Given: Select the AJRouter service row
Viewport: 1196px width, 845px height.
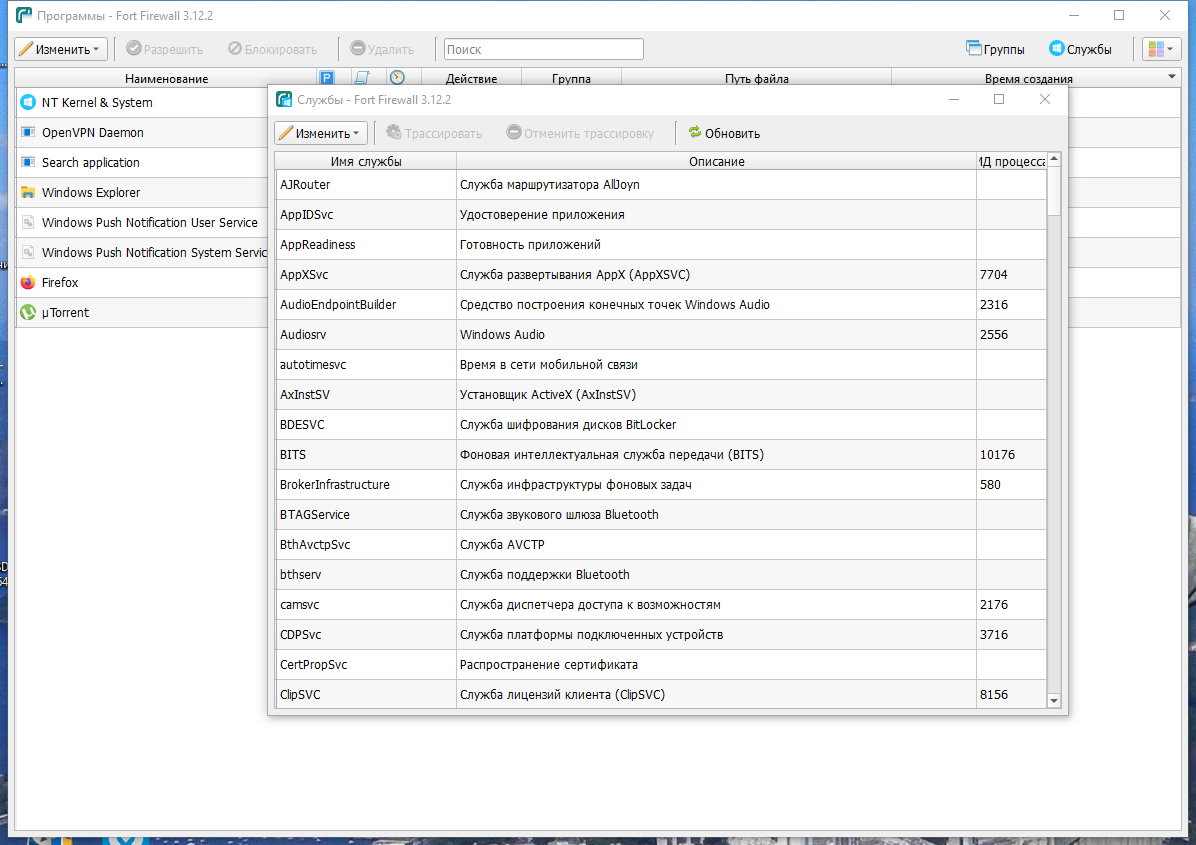Looking at the screenshot, I should click(x=661, y=185).
